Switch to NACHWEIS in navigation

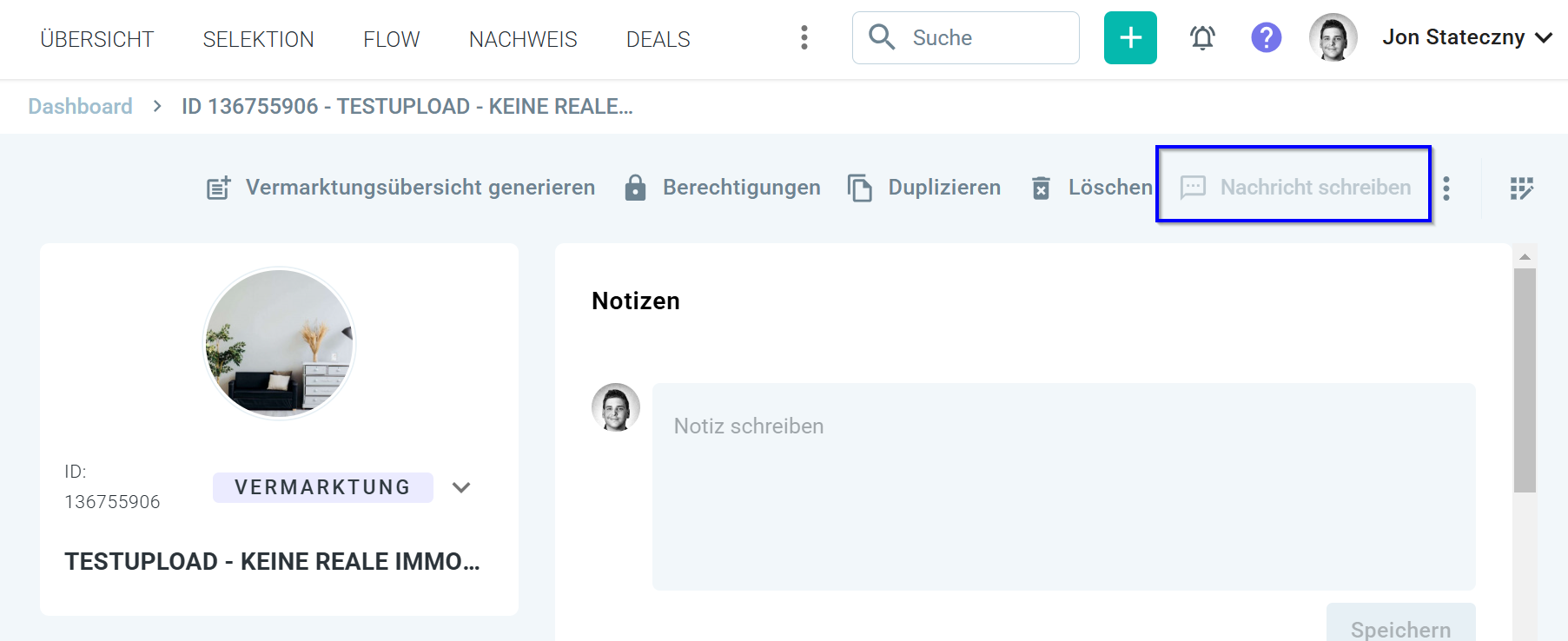[523, 39]
